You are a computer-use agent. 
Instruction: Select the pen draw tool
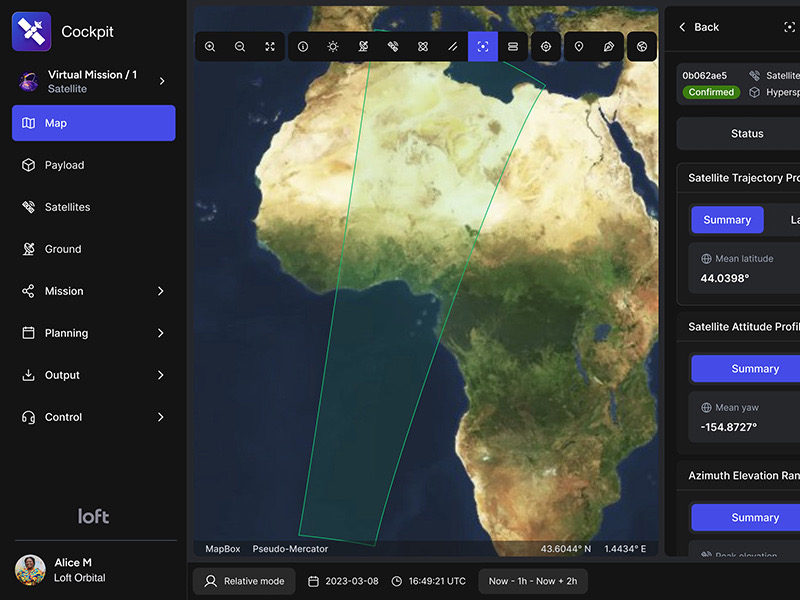(x=608, y=47)
